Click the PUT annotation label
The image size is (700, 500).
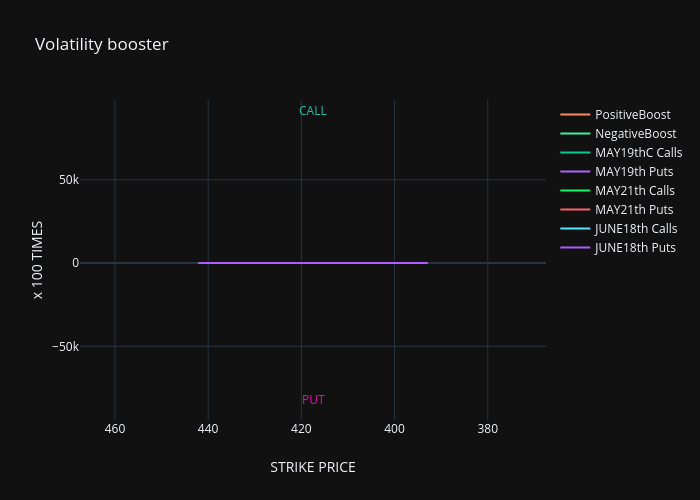[x=313, y=400]
